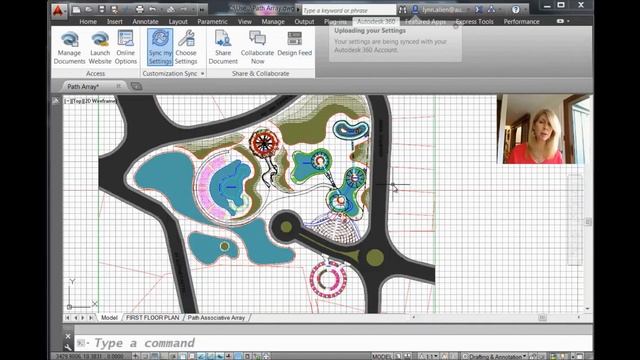Activate the Model layout tab

[x=109, y=318]
